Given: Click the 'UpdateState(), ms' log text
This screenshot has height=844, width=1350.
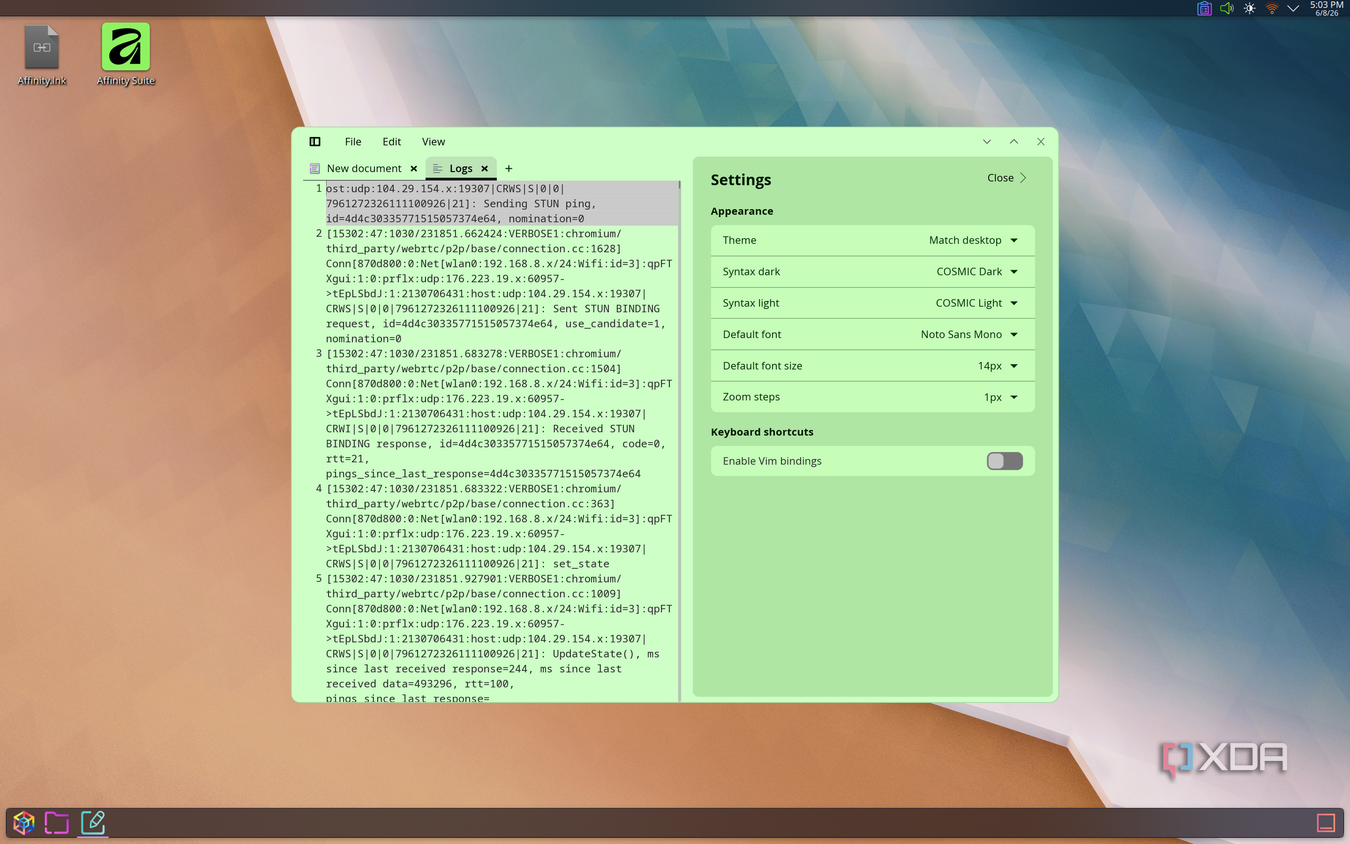Looking at the screenshot, I should click(606, 654).
